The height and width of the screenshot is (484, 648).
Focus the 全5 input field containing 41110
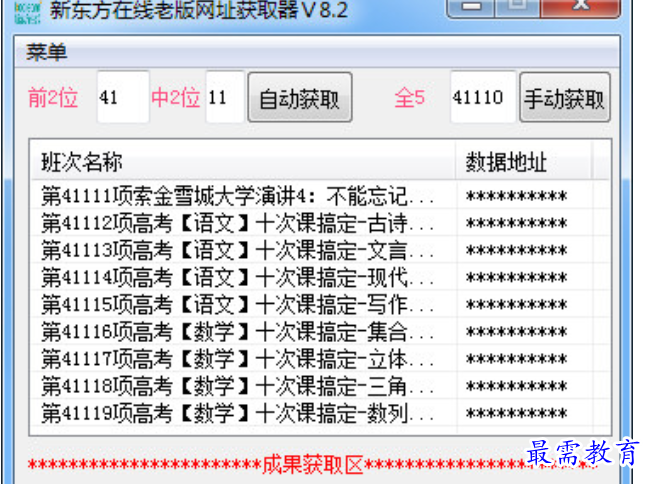483,98
